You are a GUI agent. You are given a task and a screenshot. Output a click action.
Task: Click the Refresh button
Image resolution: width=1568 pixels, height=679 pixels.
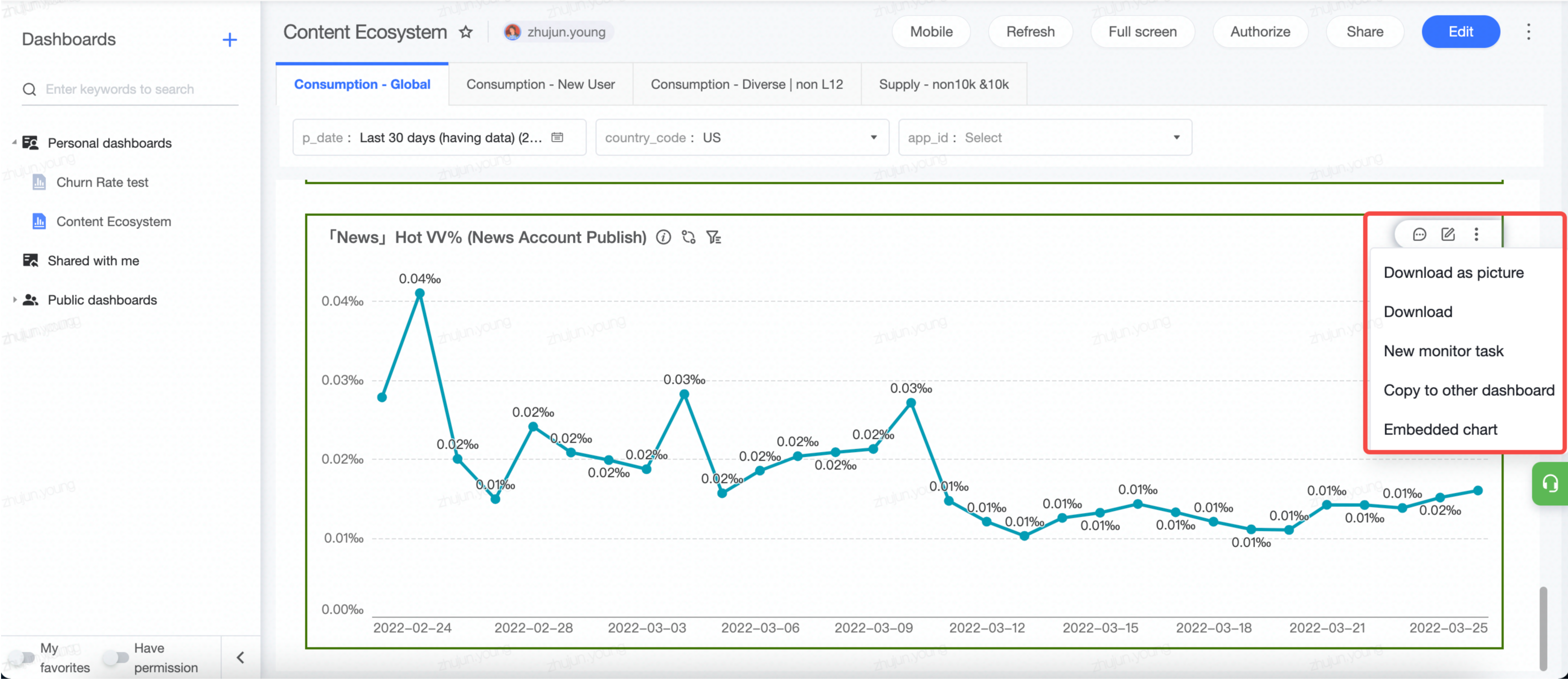coord(1030,32)
